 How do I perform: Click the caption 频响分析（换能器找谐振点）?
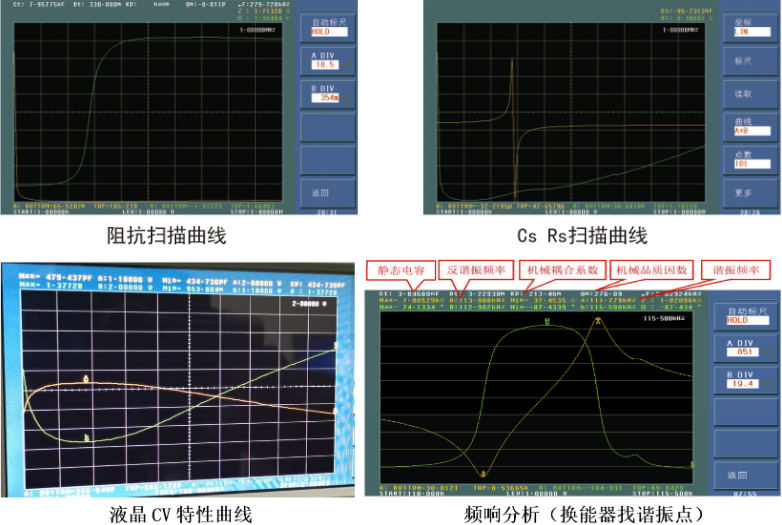click(x=584, y=515)
